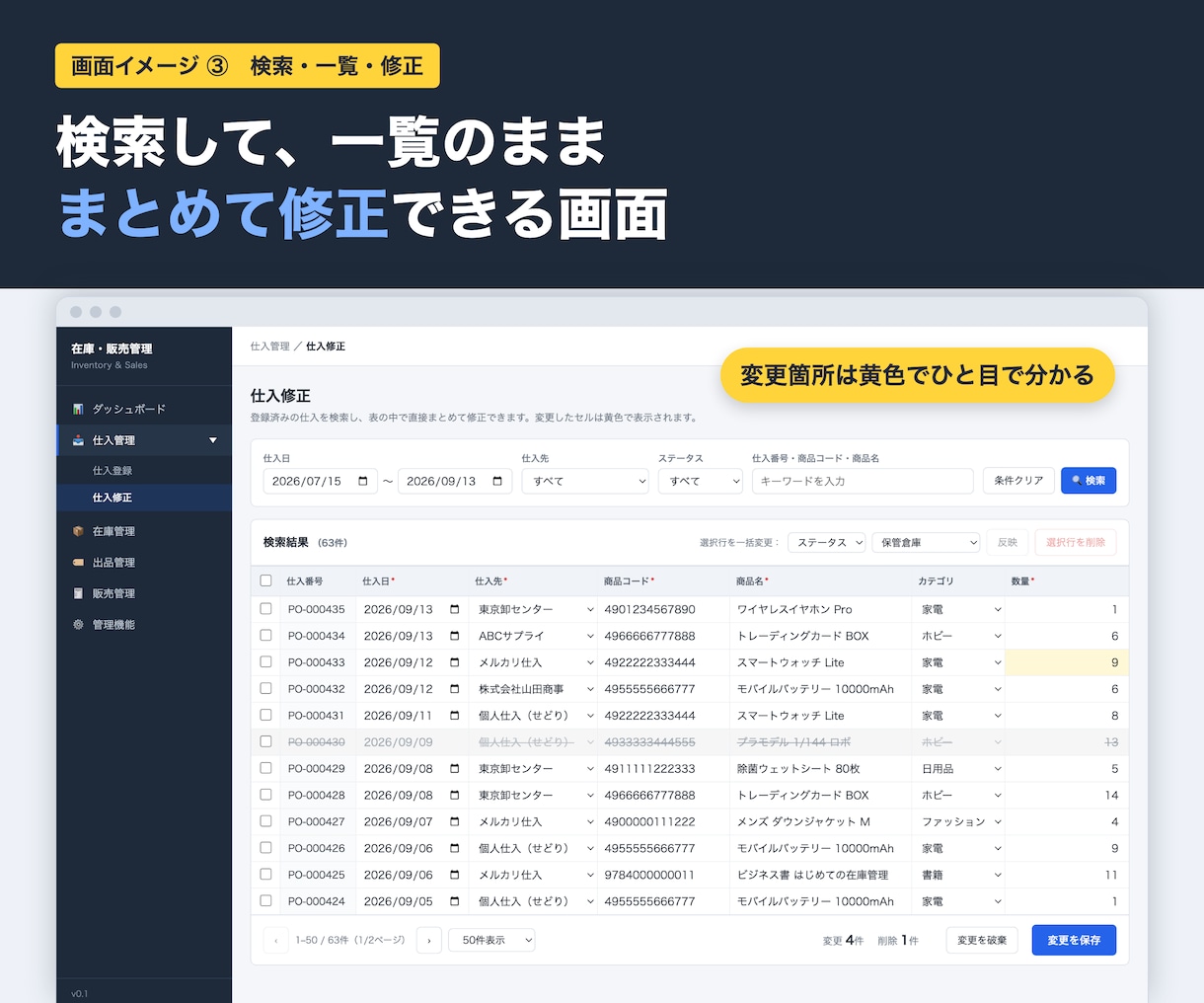Image resolution: width=1204 pixels, height=1003 pixels.
Task: Open 仕入登録 submenu item
Action: (x=113, y=471)
